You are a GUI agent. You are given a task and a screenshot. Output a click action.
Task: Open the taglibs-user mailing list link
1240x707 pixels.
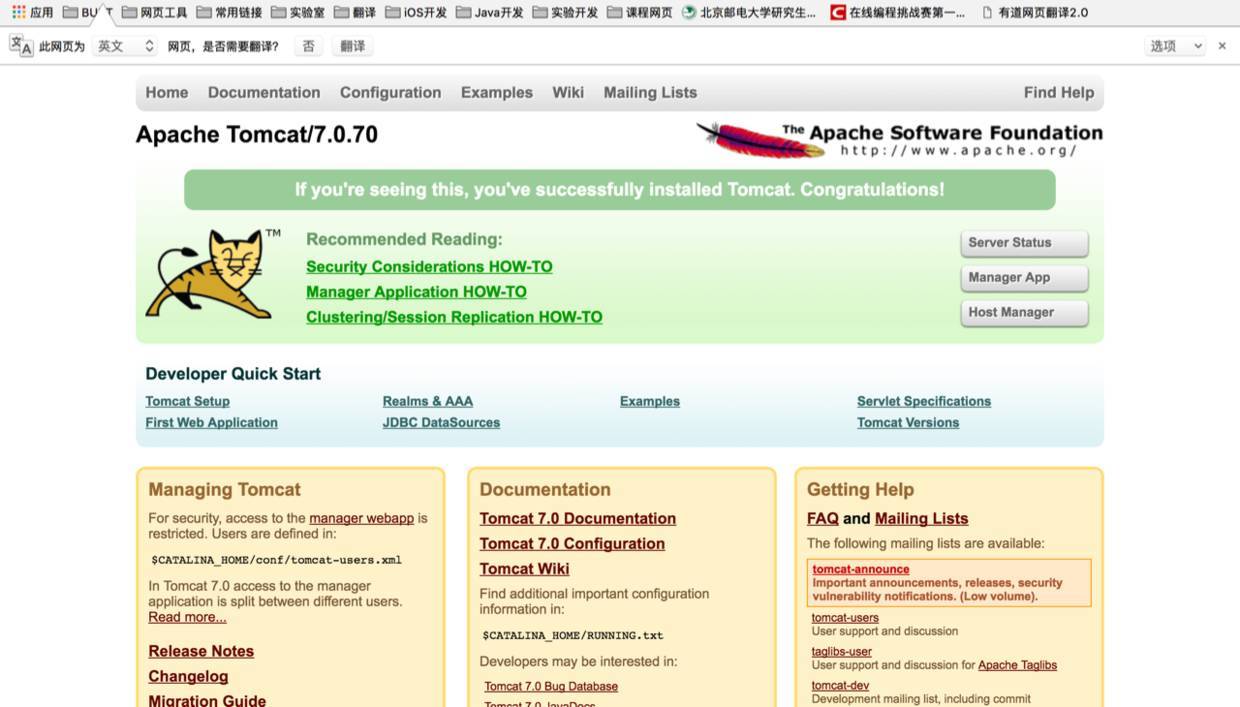tap(841, 651)
